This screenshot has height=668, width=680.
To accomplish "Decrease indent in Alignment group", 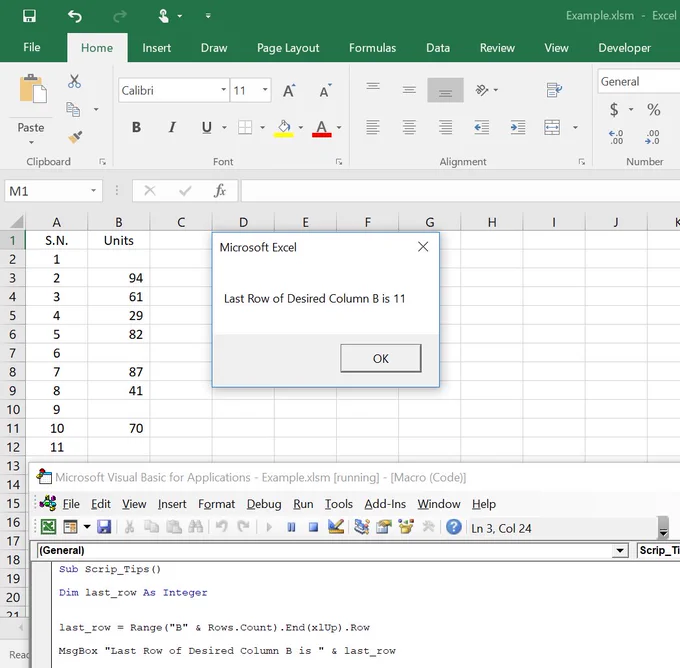I will click(x=481, y=127).
